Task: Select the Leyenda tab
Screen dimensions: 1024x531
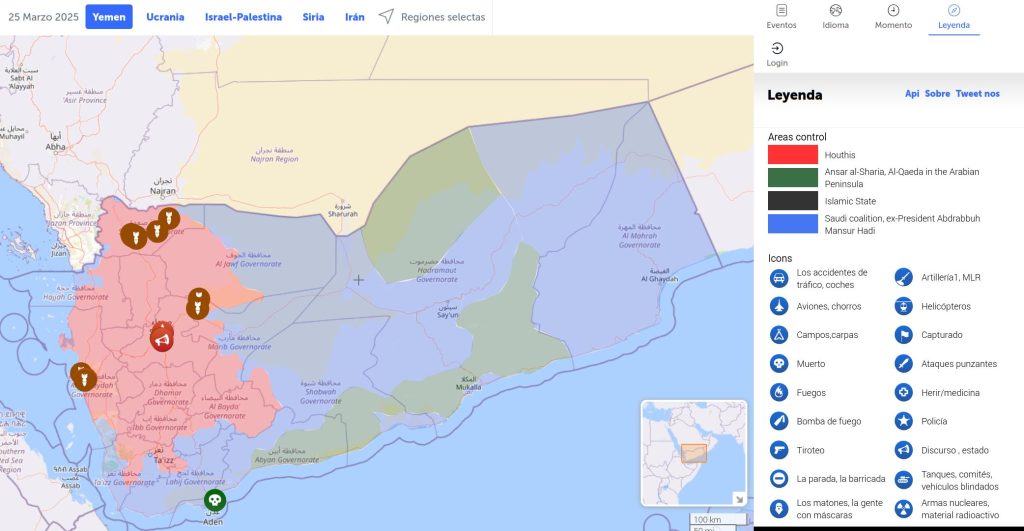Action: [953, 17]
